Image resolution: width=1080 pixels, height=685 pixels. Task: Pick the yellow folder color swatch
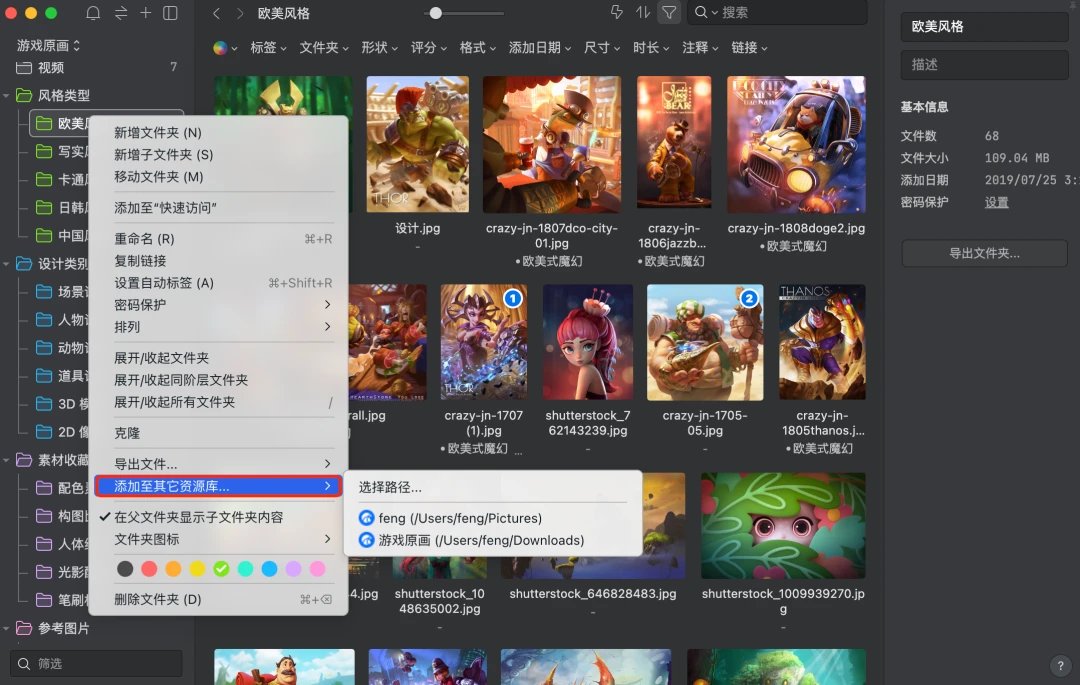[x=197, y=569]
